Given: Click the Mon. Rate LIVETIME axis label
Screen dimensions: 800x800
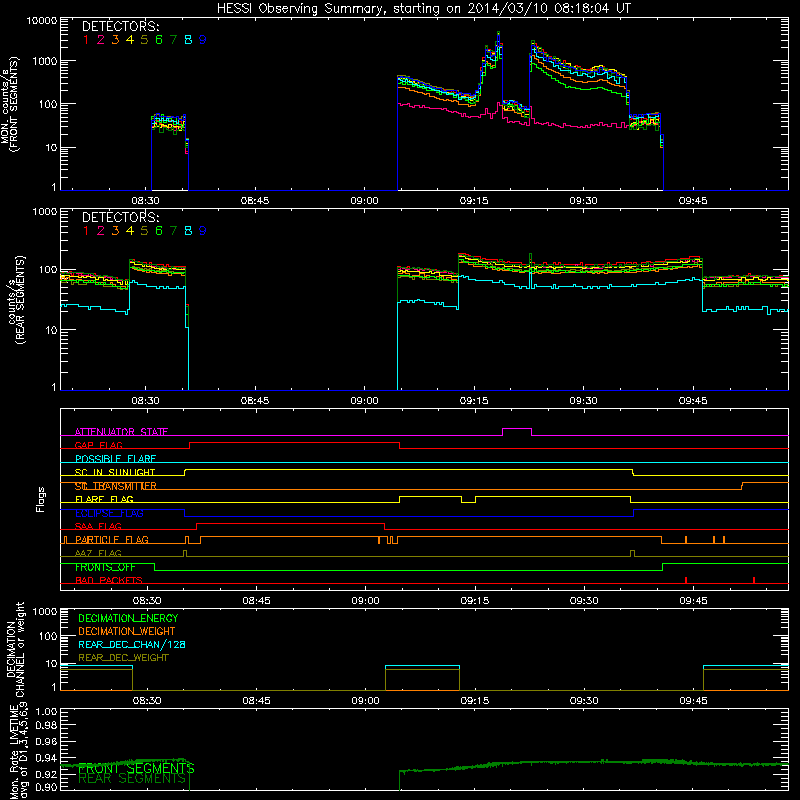Looking at the screenshot, I should click(x=14, y=751).
